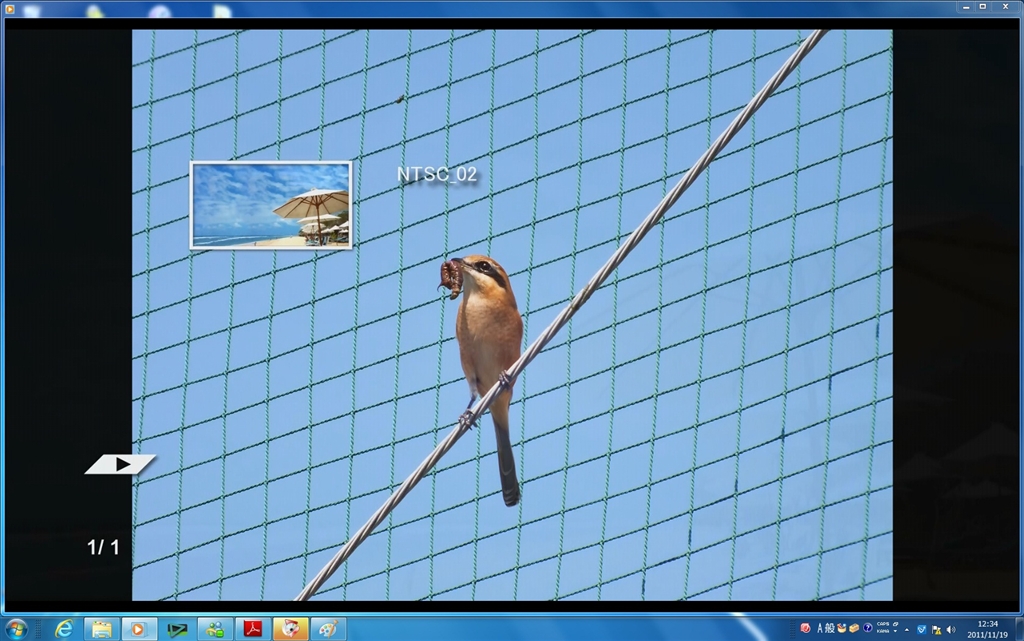Viewport: 1024px width, 641px height.
Task: Minimize the player window
Action: pos(966,7)
